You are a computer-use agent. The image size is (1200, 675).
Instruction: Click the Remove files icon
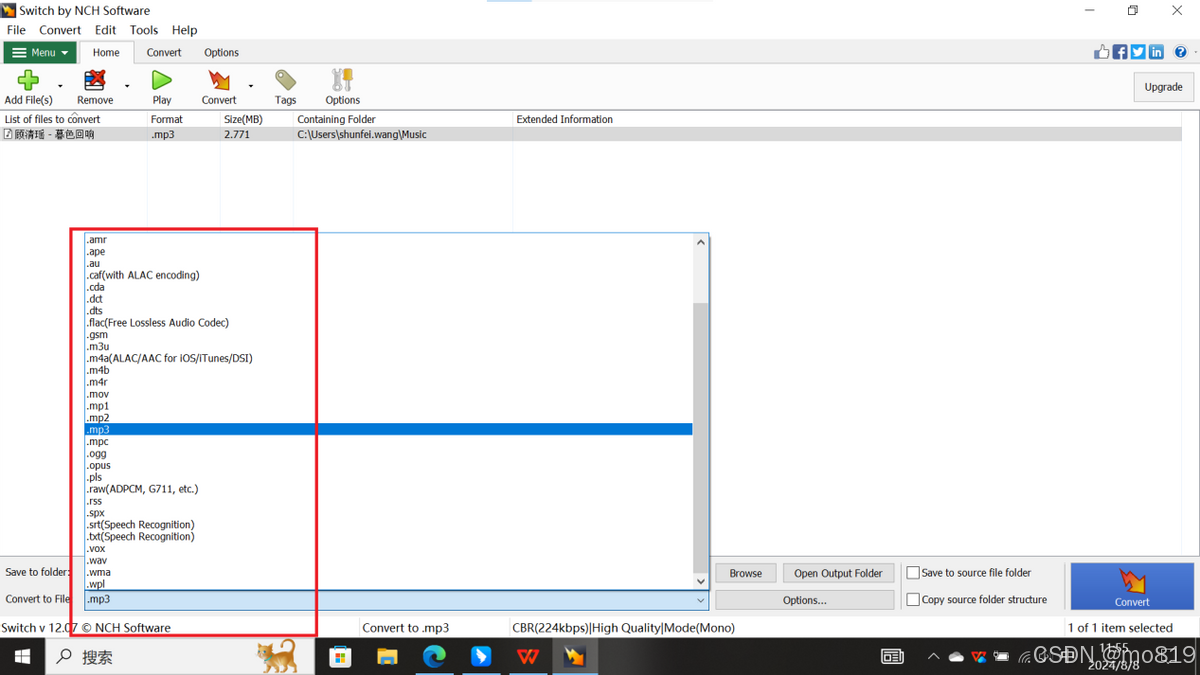click(x=95, y=80)
